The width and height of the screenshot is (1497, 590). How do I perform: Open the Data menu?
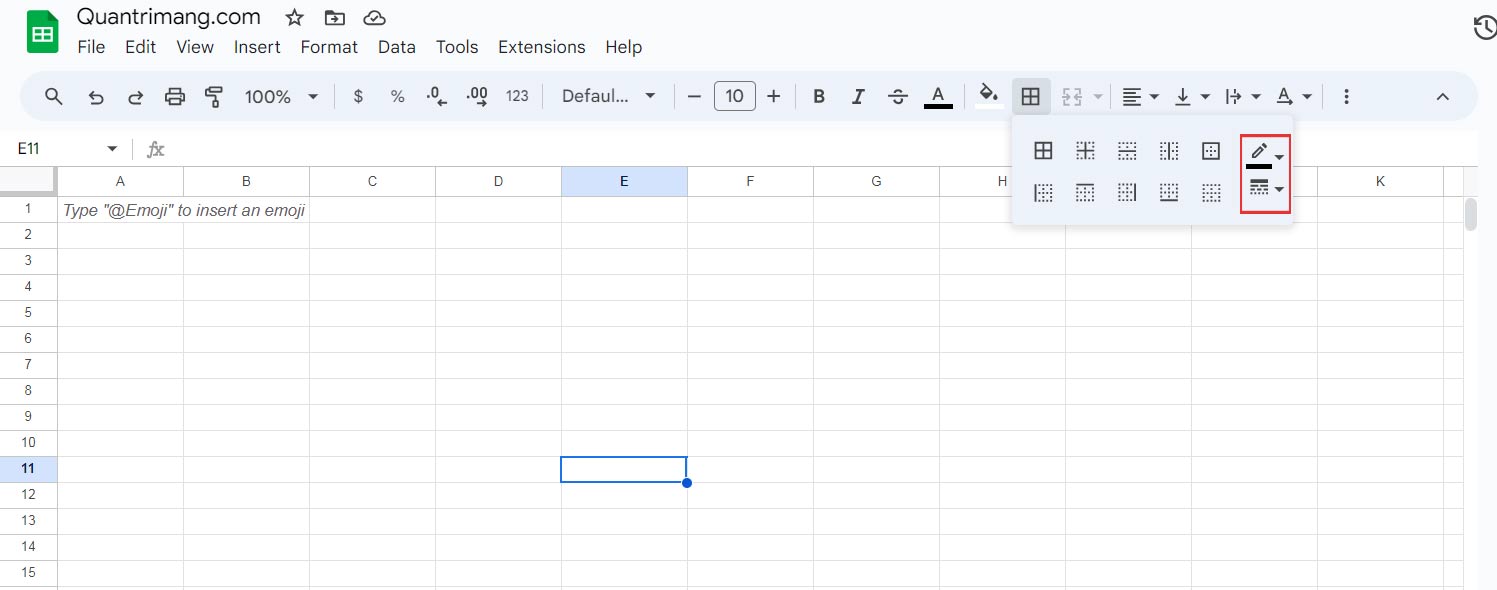pos(396,47)
